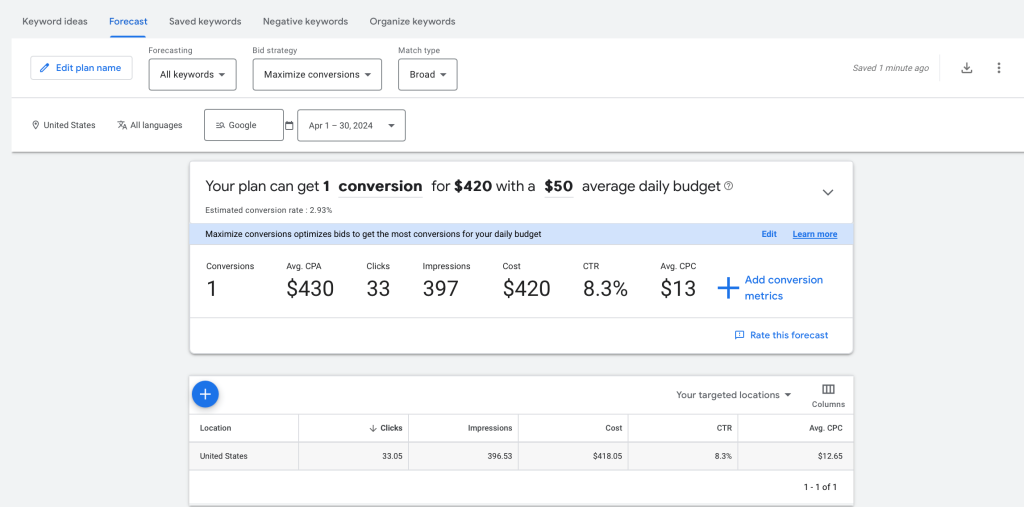Click the United States location filter text
The height and width of the screenshot is (507, 1024).
pos(69,125)
